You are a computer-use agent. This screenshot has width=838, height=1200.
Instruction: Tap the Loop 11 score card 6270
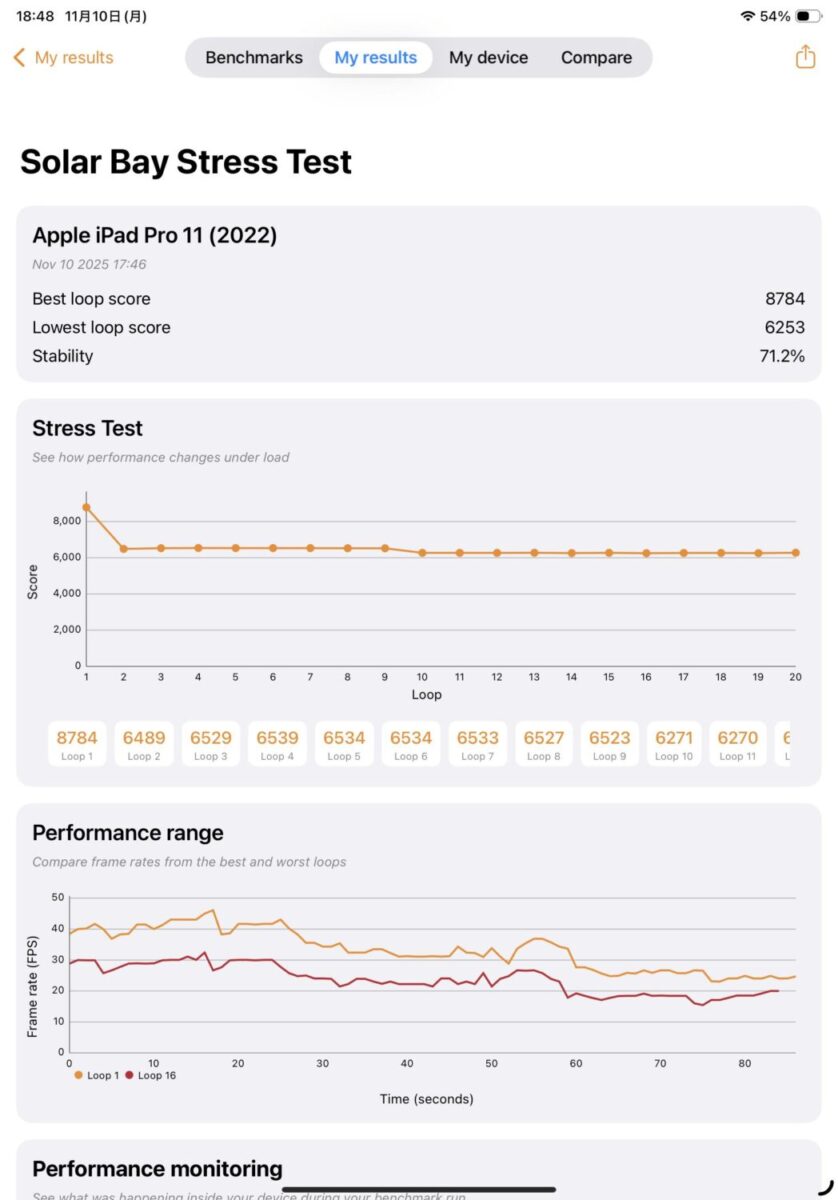pos(738,744)
